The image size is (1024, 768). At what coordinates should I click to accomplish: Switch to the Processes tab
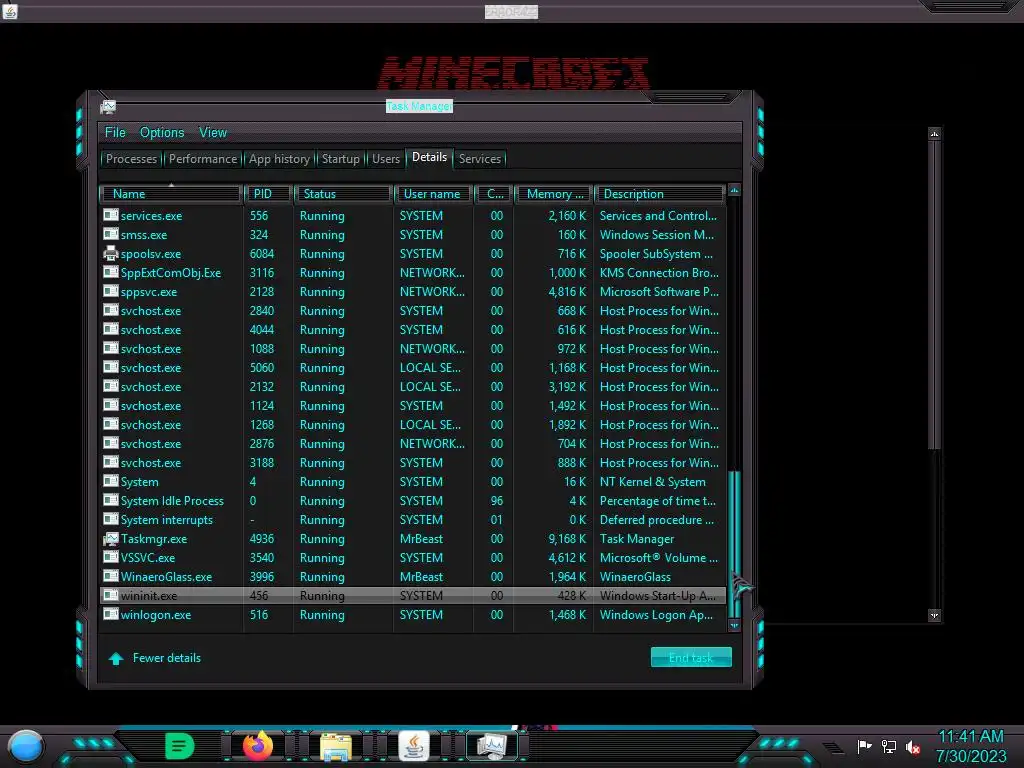(x=131, y=159)
